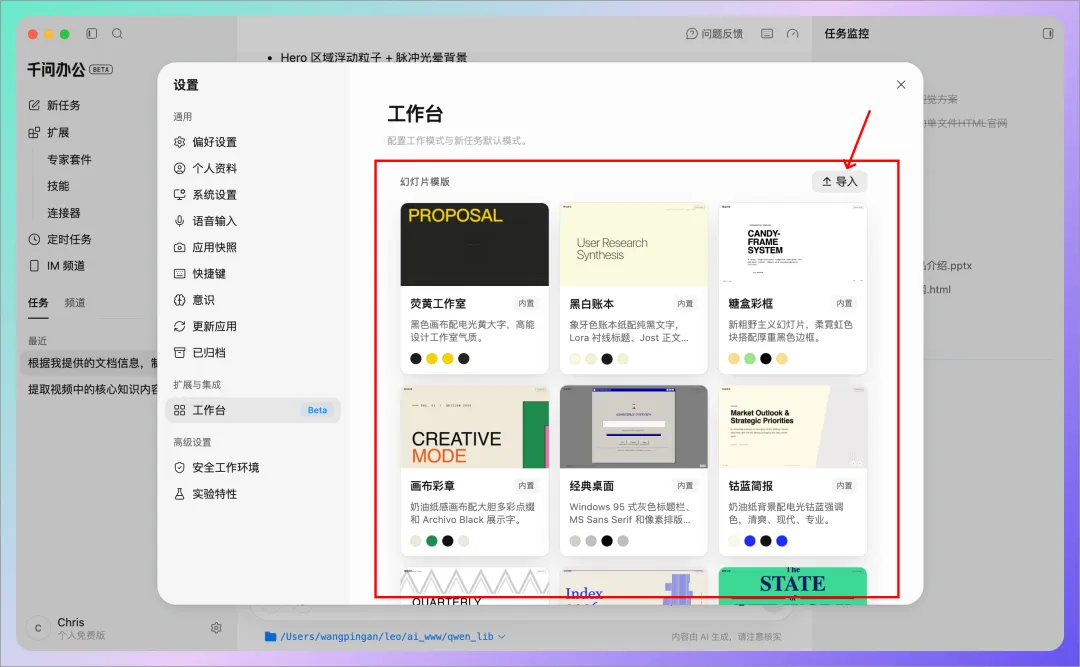Click the Chris user avatar

pos(38,628)
